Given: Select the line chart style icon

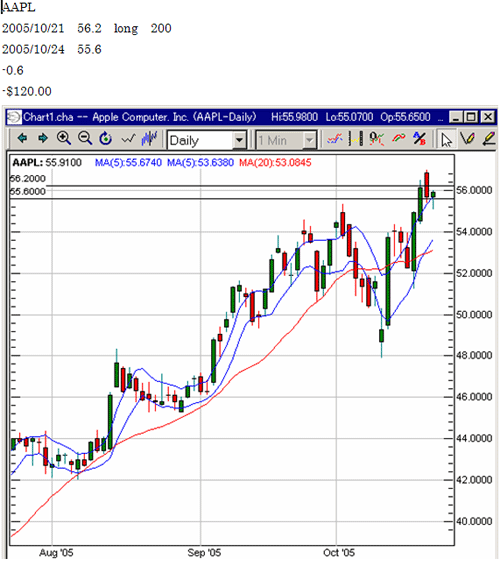Looking at the screenshot, I should tap(128, 139).
